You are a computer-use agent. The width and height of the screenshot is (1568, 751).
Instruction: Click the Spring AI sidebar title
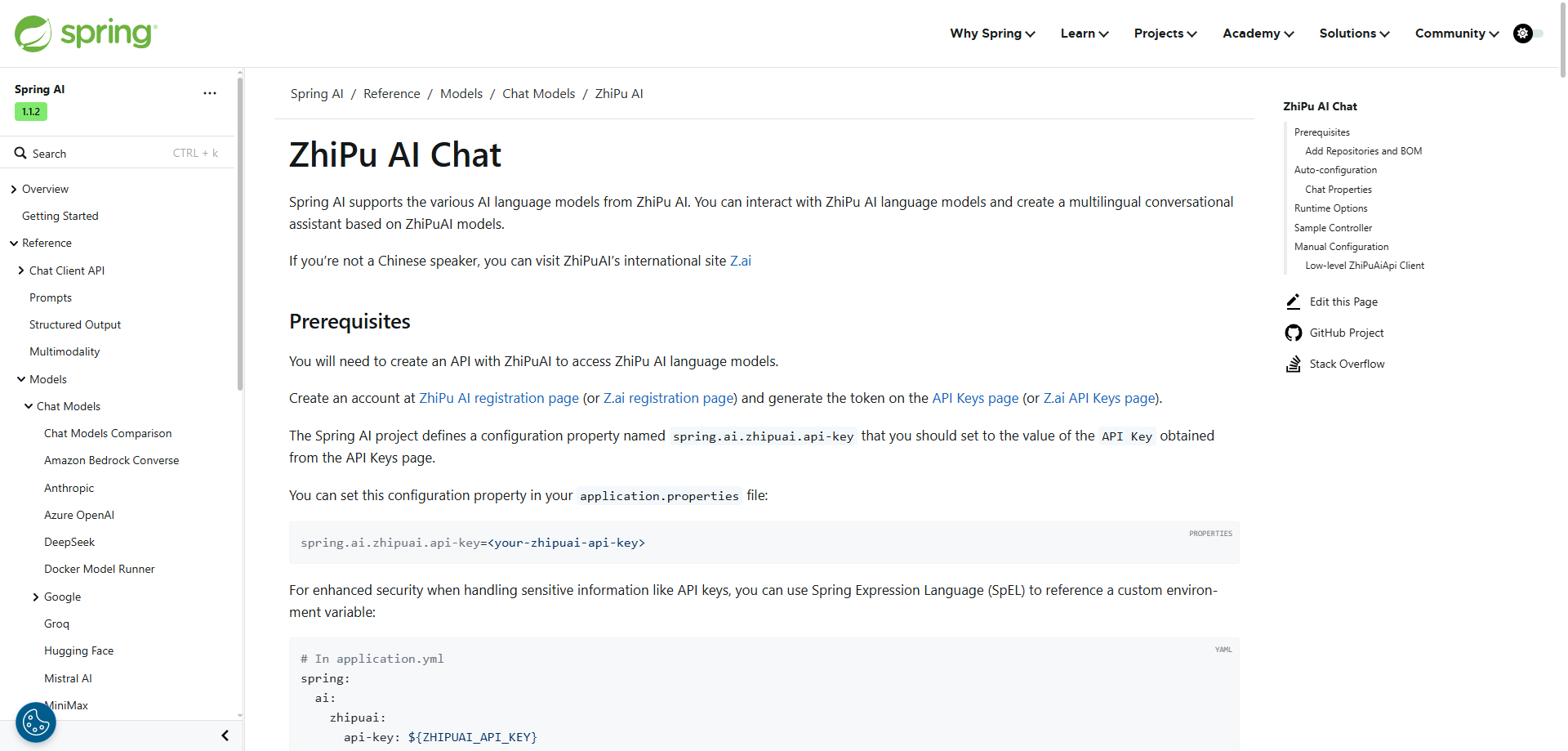[39, 89]
